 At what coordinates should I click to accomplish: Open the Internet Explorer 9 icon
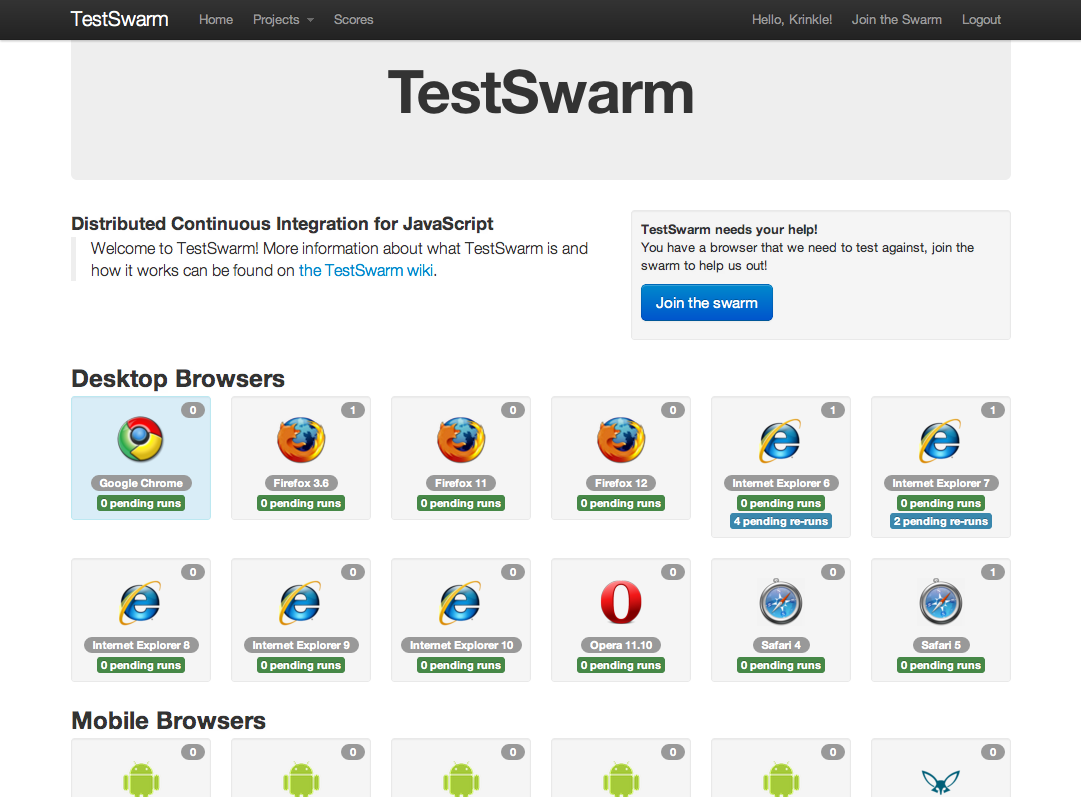coord(301,603)
